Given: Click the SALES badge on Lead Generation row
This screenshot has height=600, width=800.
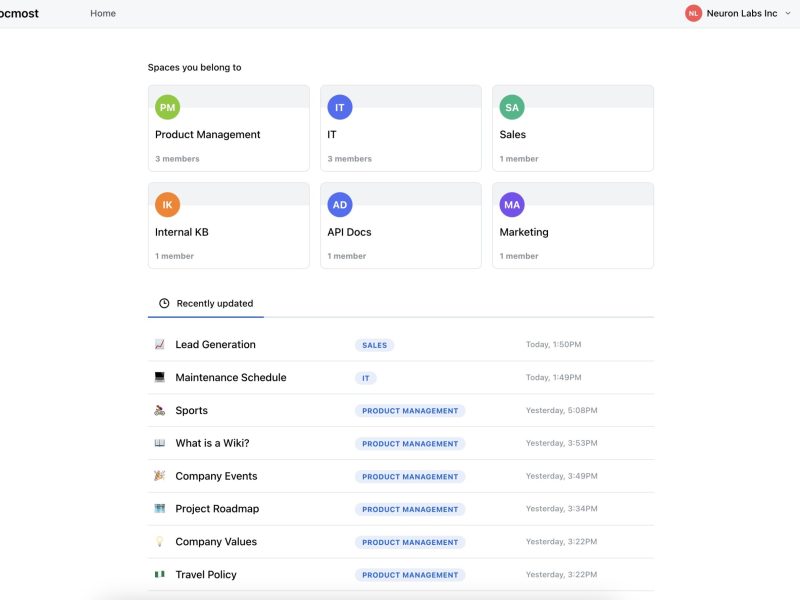Looking at the screenshot, I should click(375, 344).
